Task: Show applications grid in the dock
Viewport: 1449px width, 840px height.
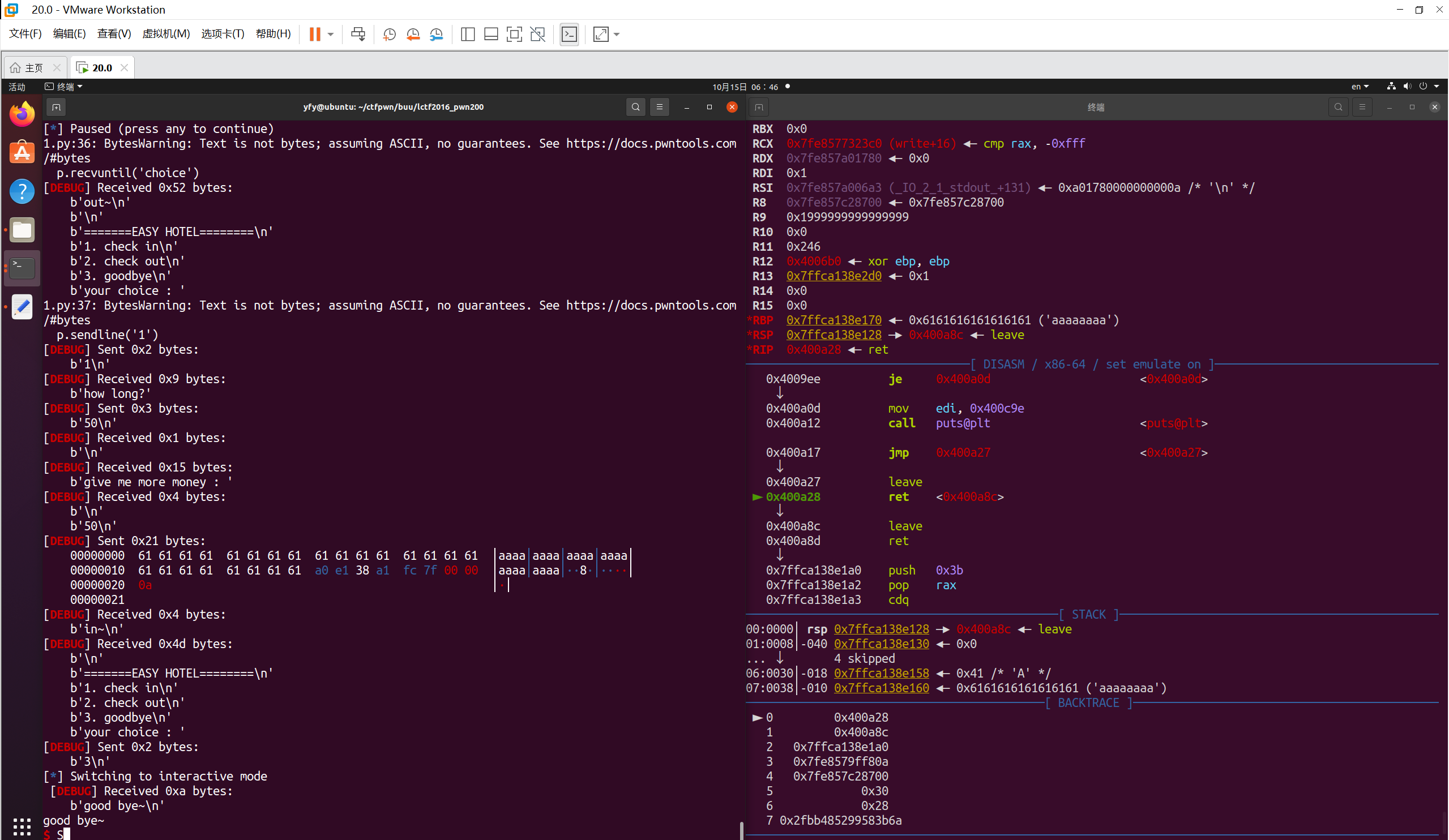Action: click(22, 827)
